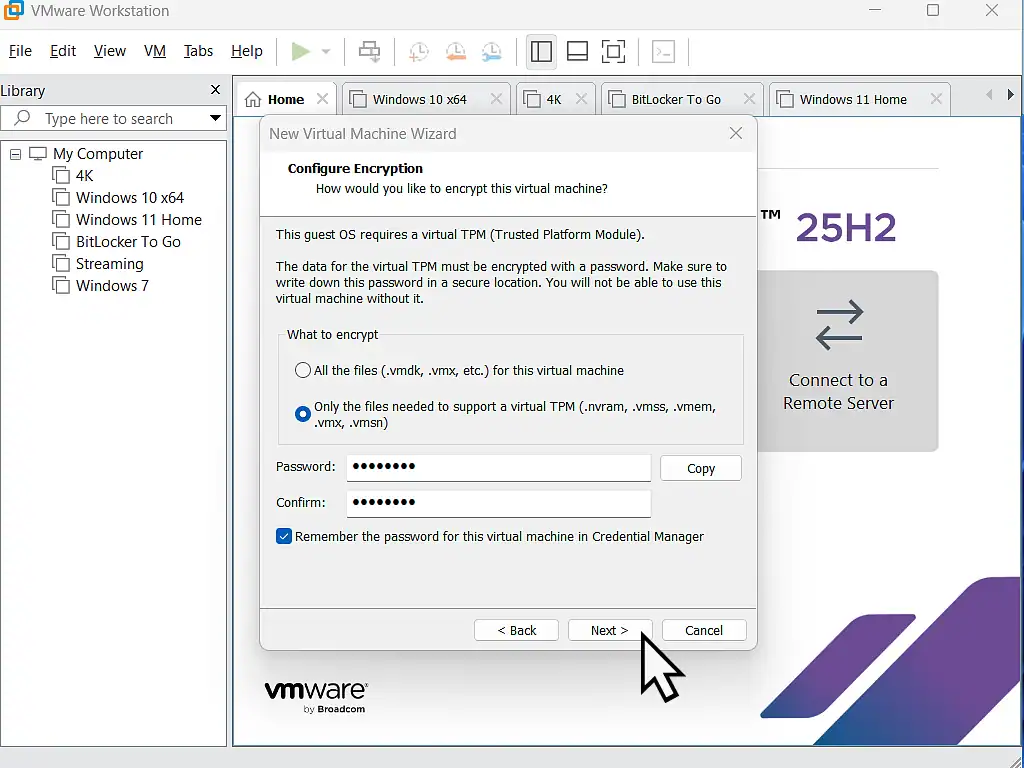
Task: Uncheck remembering password in Credential Manager
Action: pos(283,536)
